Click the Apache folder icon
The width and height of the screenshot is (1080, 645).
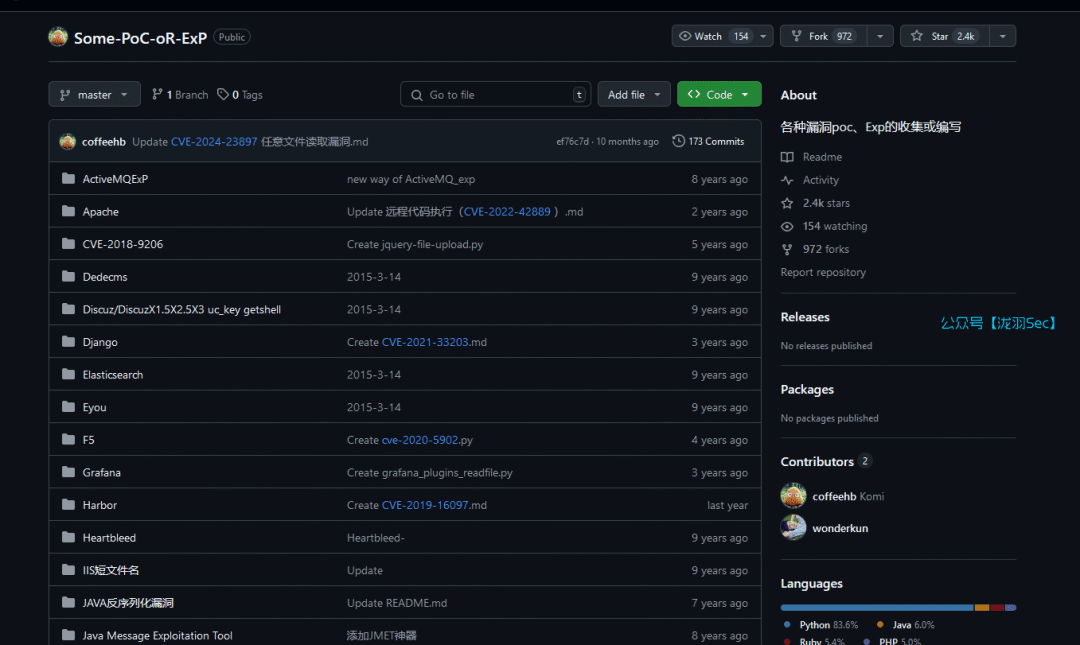[68, 211]
